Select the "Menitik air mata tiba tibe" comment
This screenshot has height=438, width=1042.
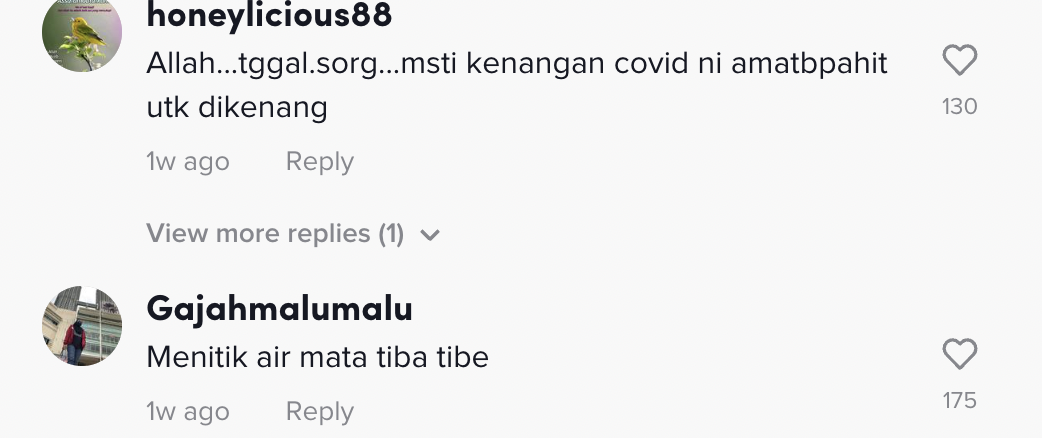tap(317, 357)
